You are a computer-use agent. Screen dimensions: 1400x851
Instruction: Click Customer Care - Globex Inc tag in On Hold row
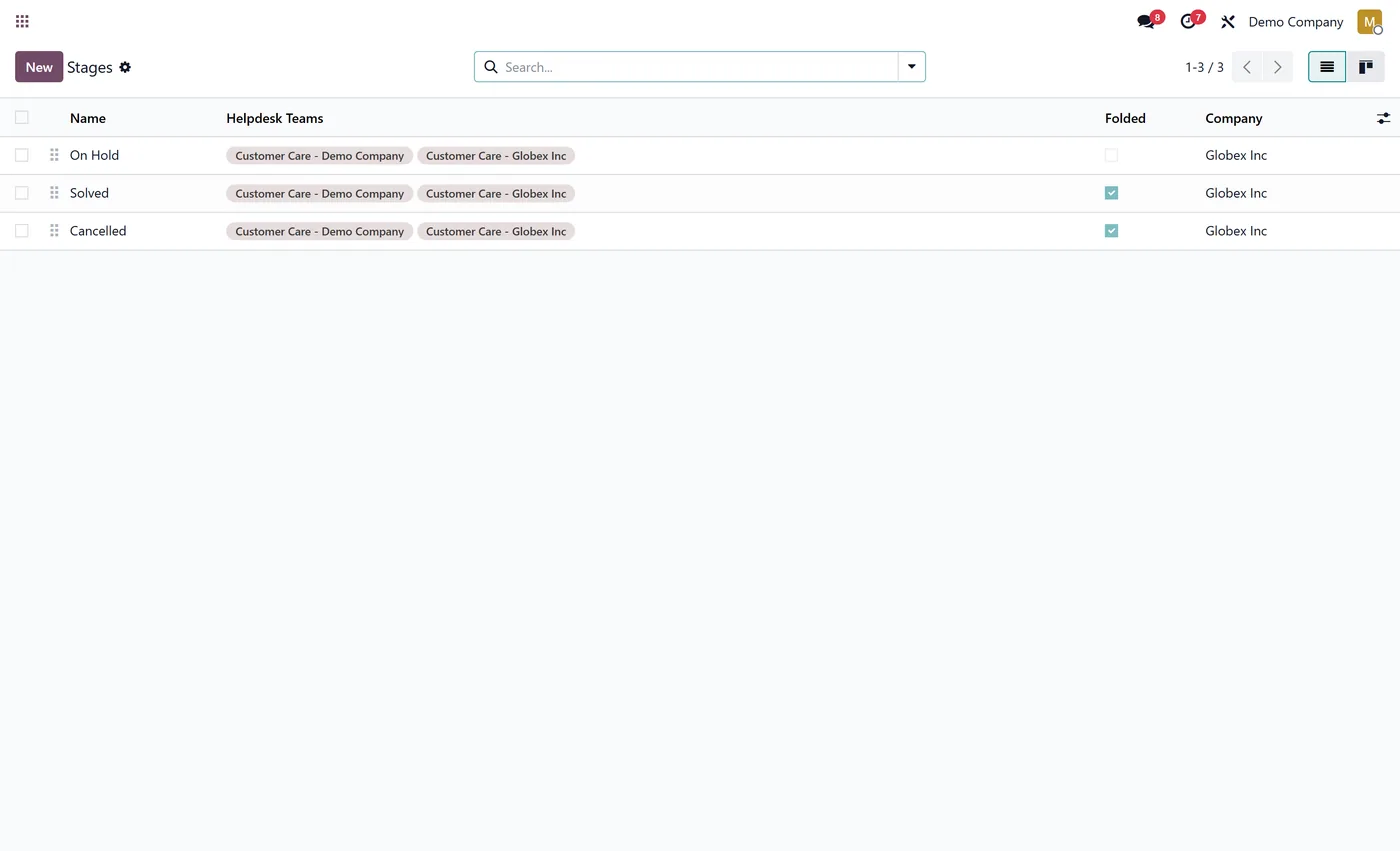coord(496,156)
